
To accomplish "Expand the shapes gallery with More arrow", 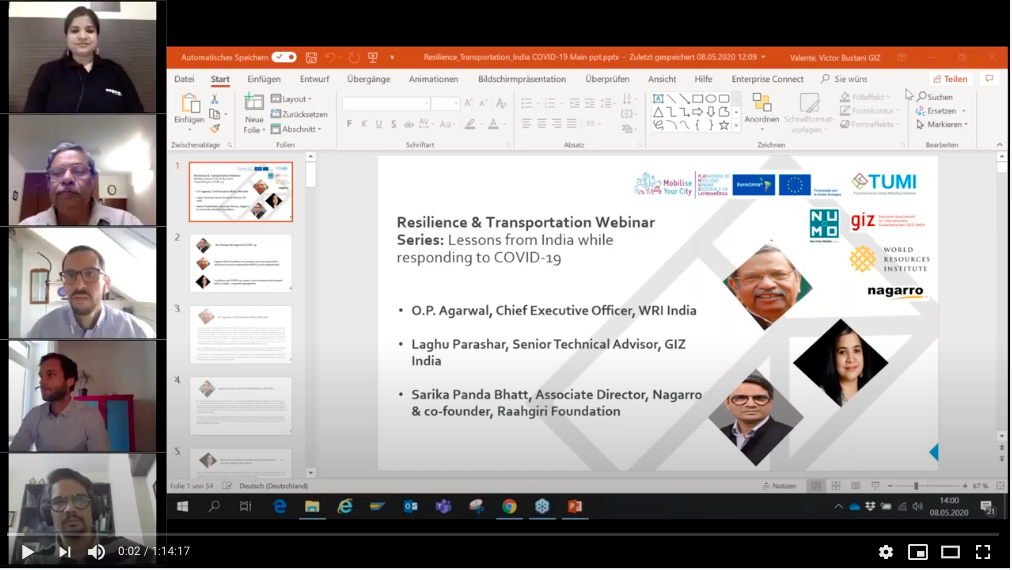I will pyautogui.click(x=736, y=127).
